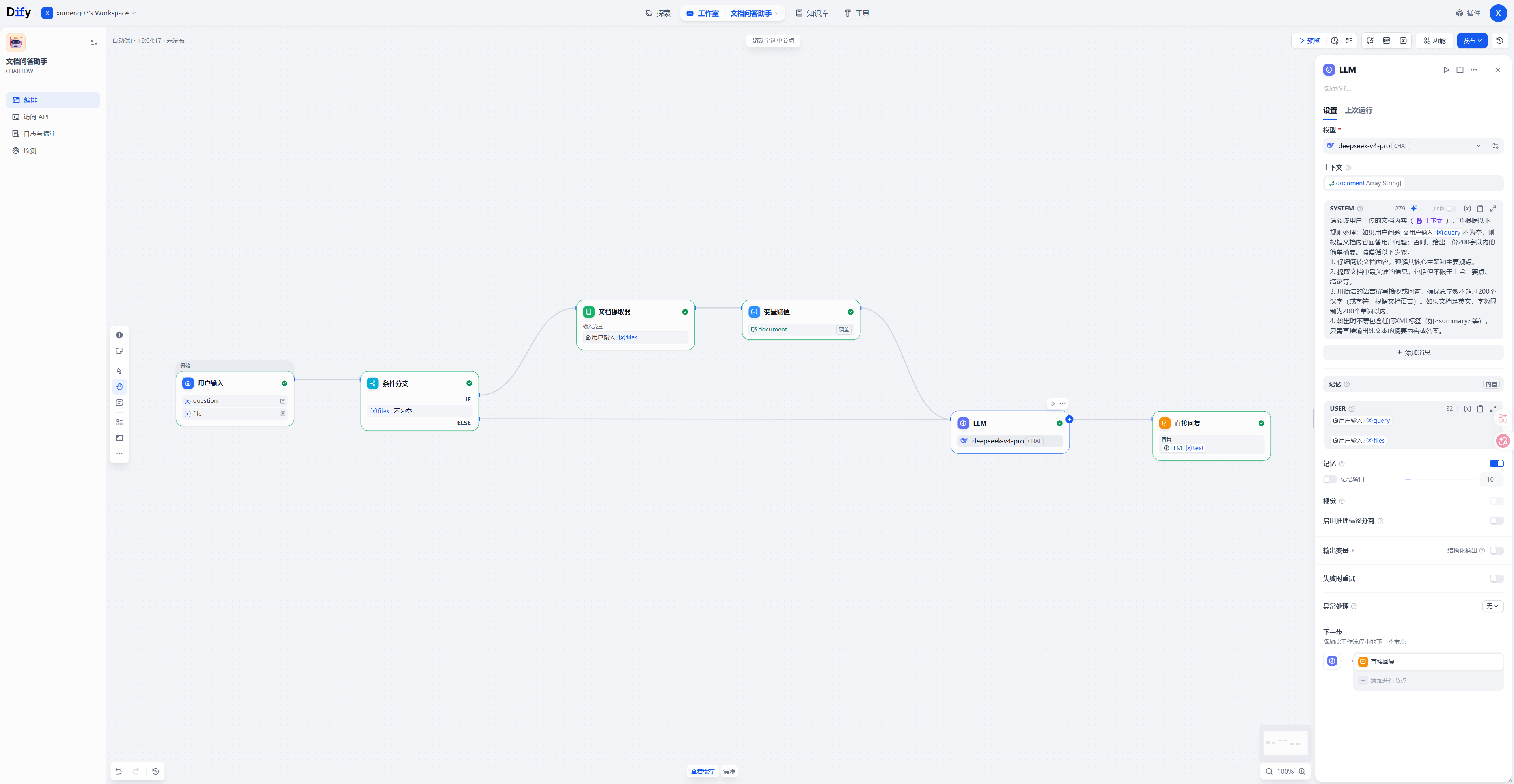
Task: Expand SYSTEM prompt editor to fullscreen
Action: (1493, 209)
